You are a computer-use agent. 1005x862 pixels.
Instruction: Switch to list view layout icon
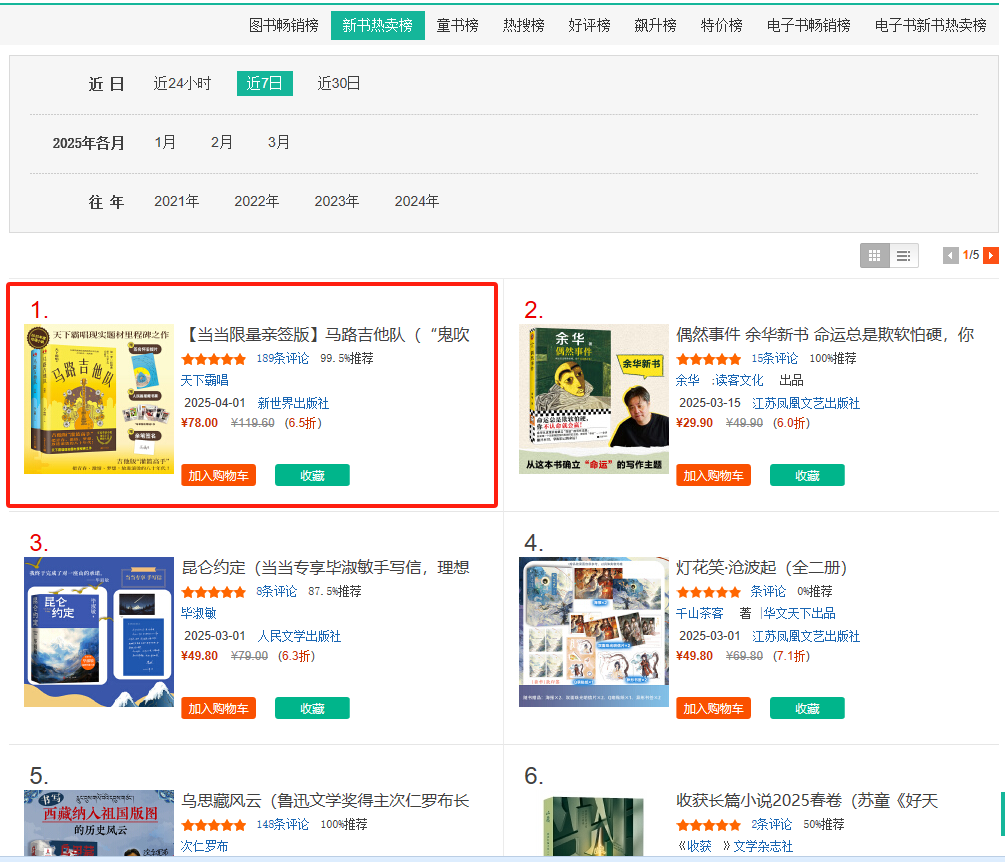coord(904,256)
